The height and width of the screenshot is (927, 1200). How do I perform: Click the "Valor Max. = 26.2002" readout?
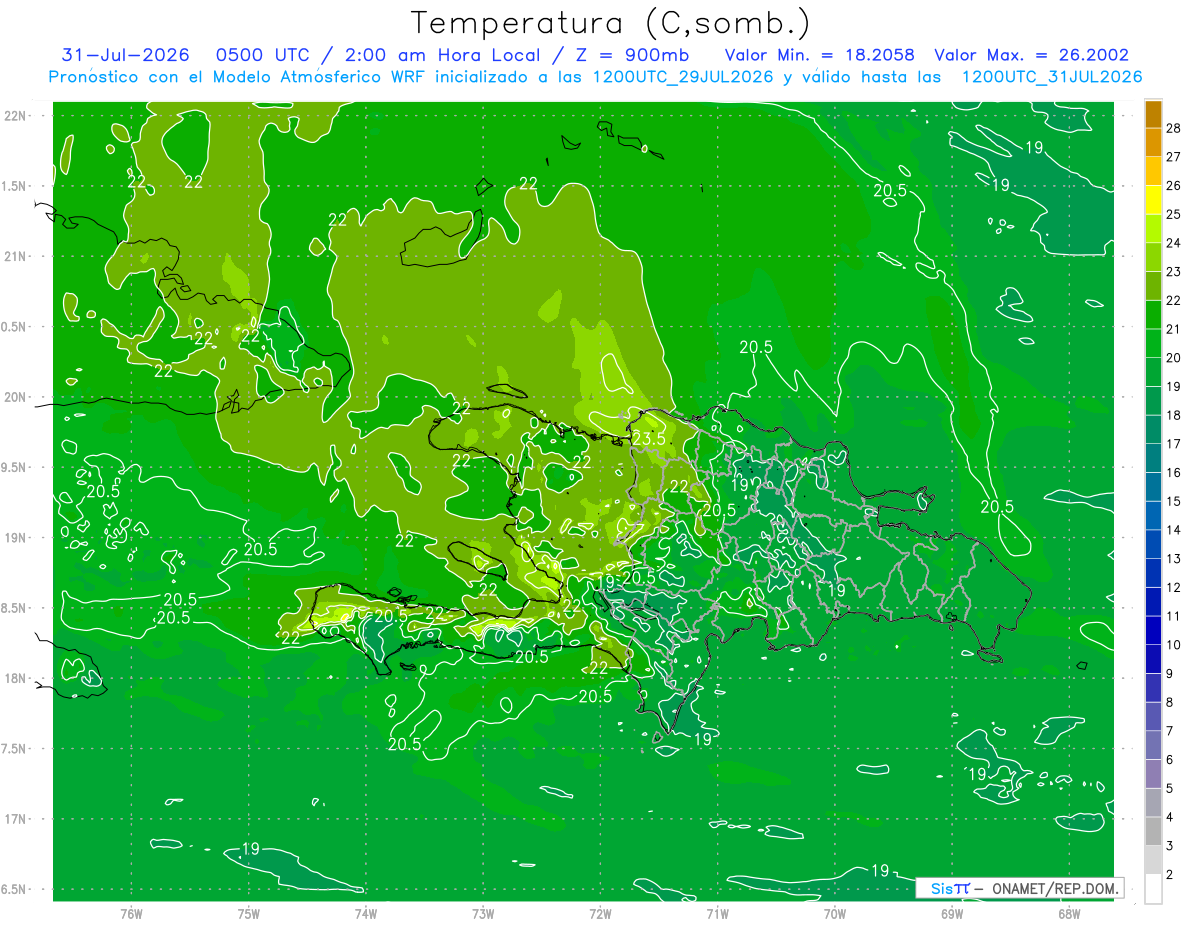click(1031, 55)
